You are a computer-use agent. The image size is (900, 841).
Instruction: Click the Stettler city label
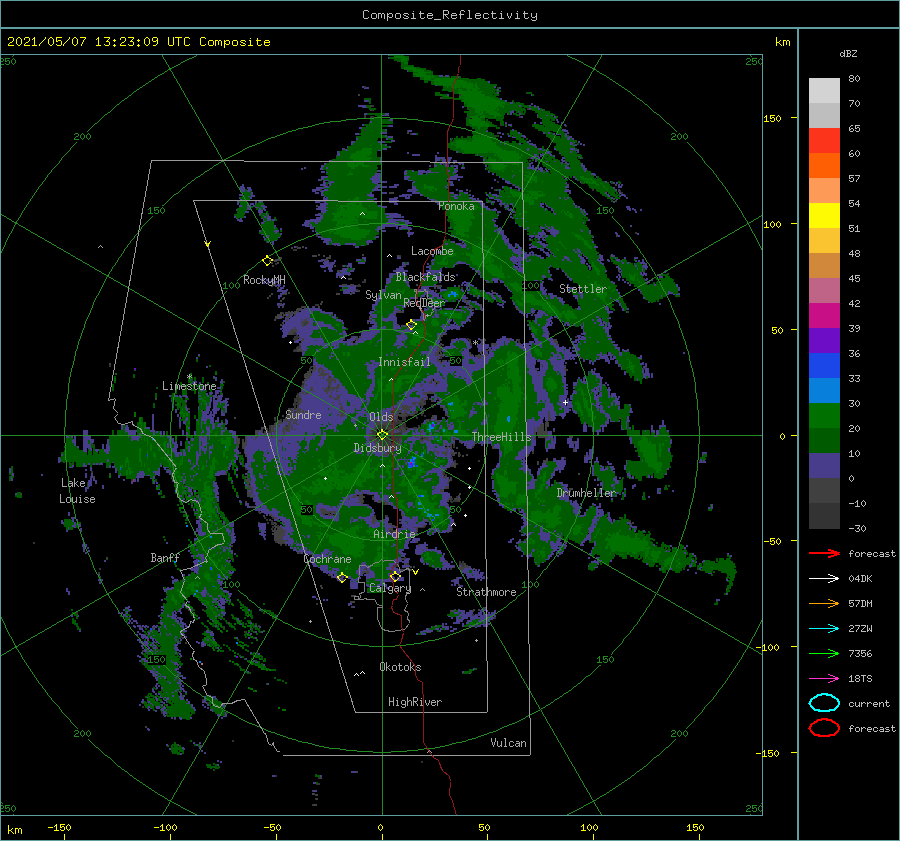tap(583, 289)
